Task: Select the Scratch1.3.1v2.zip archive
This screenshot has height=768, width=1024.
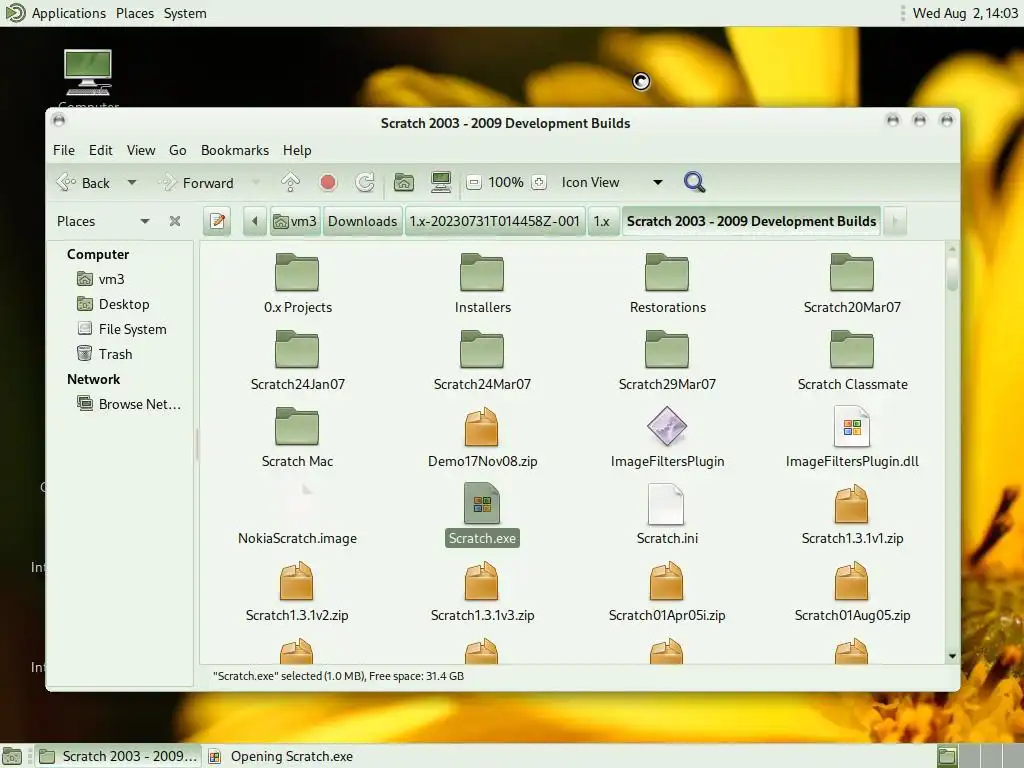Action: 297,592
